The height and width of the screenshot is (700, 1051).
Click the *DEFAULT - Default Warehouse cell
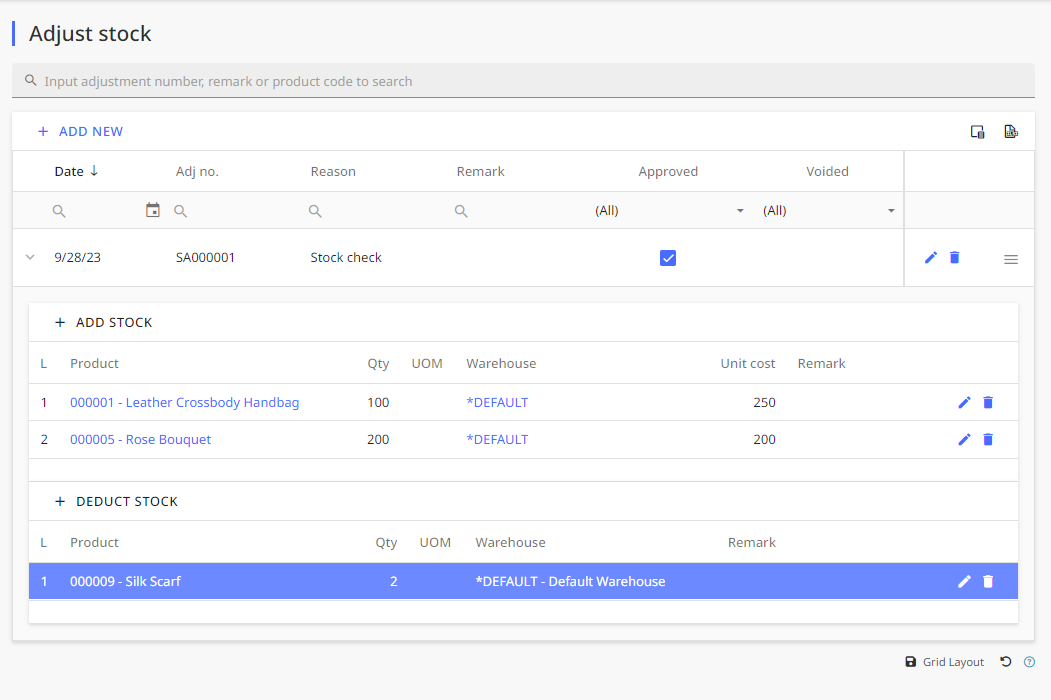[570, 581]
